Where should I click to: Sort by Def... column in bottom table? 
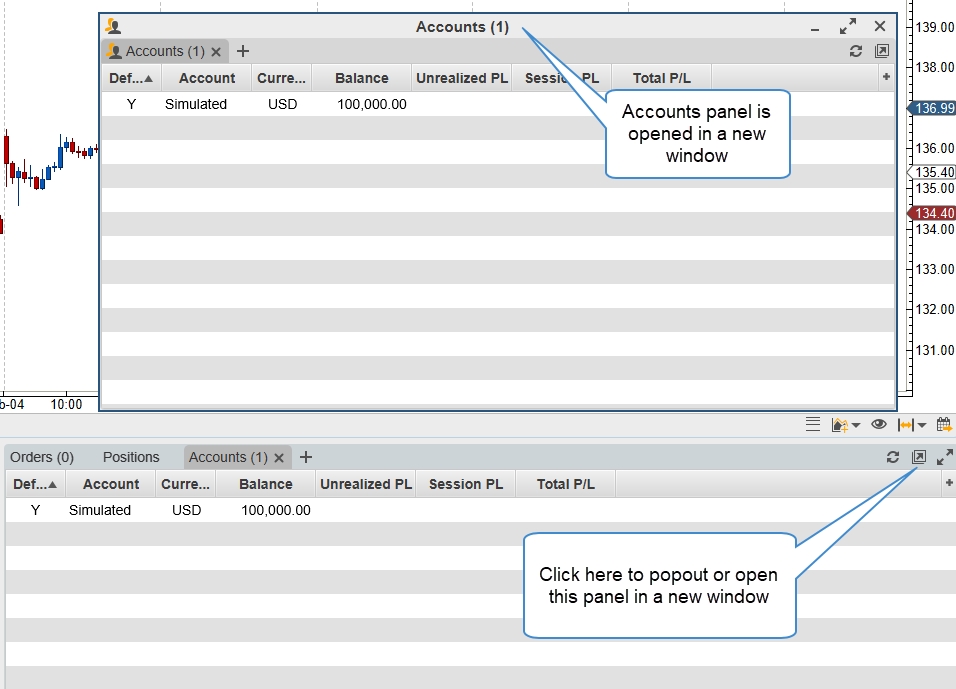(34, 484)
